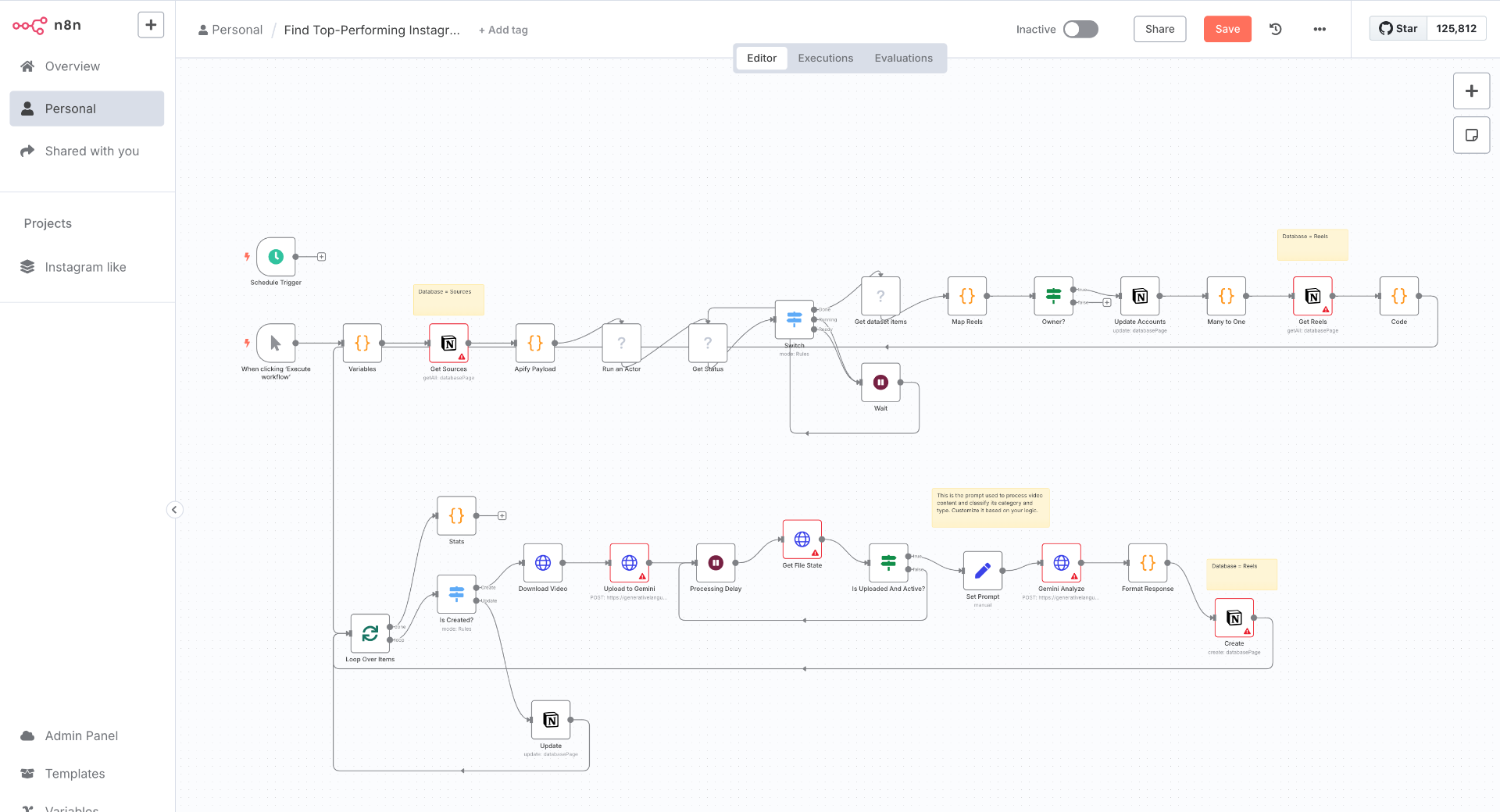Open the Create Notion node

pyautogui.click(x=1234, y=618)
